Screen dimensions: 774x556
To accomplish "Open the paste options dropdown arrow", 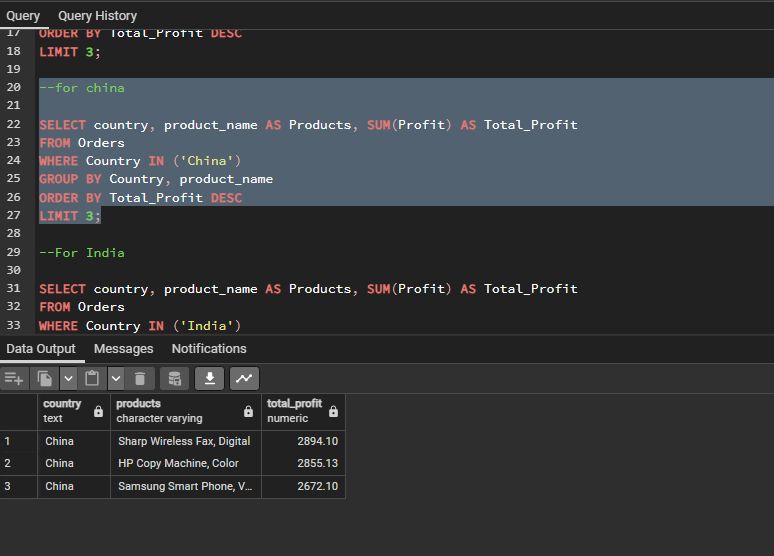I will [116, 379].
